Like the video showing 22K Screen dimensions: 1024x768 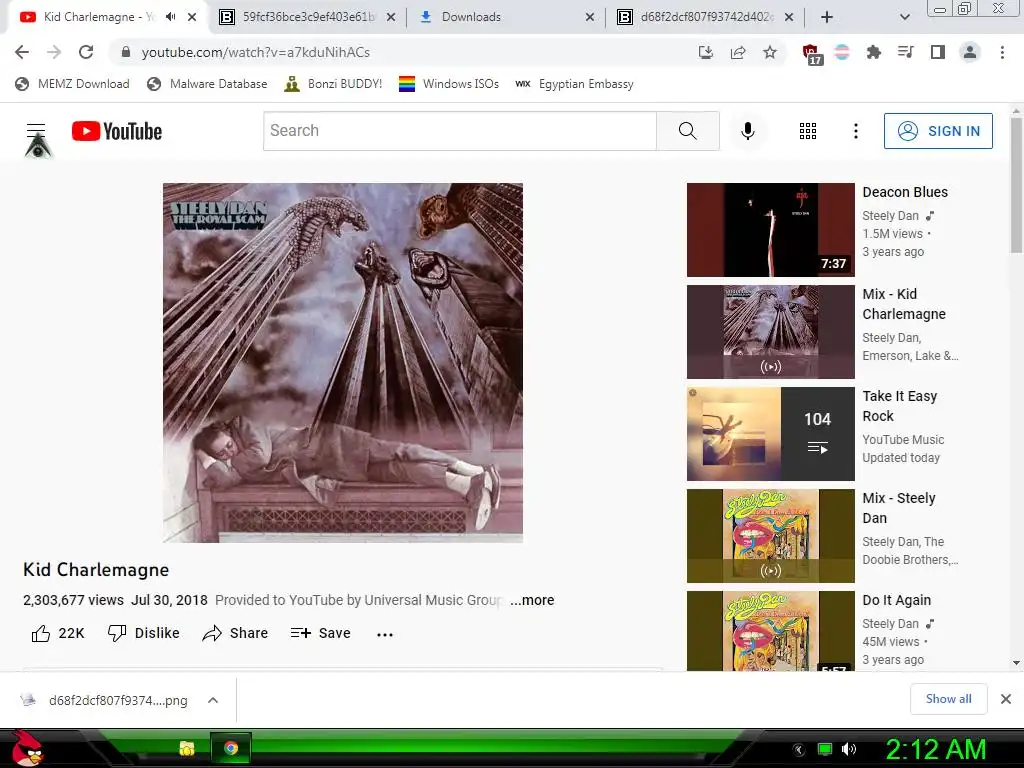[58, 633]
